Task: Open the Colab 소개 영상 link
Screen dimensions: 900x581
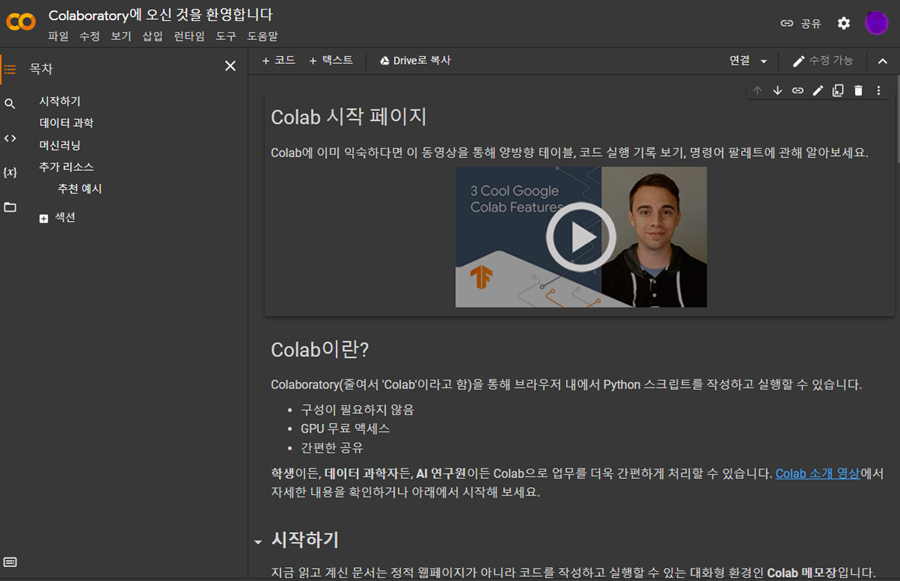Action: 817,474
